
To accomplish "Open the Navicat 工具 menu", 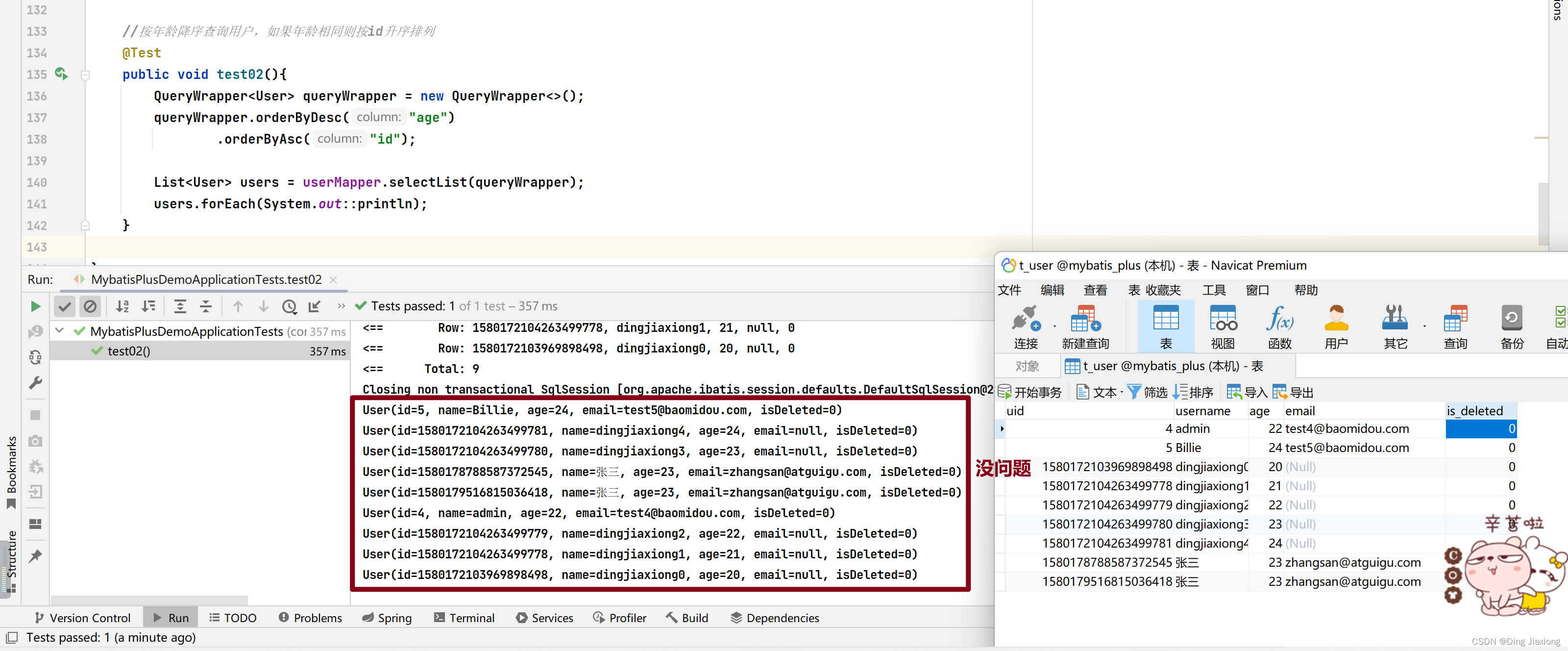I will 1213,290.
